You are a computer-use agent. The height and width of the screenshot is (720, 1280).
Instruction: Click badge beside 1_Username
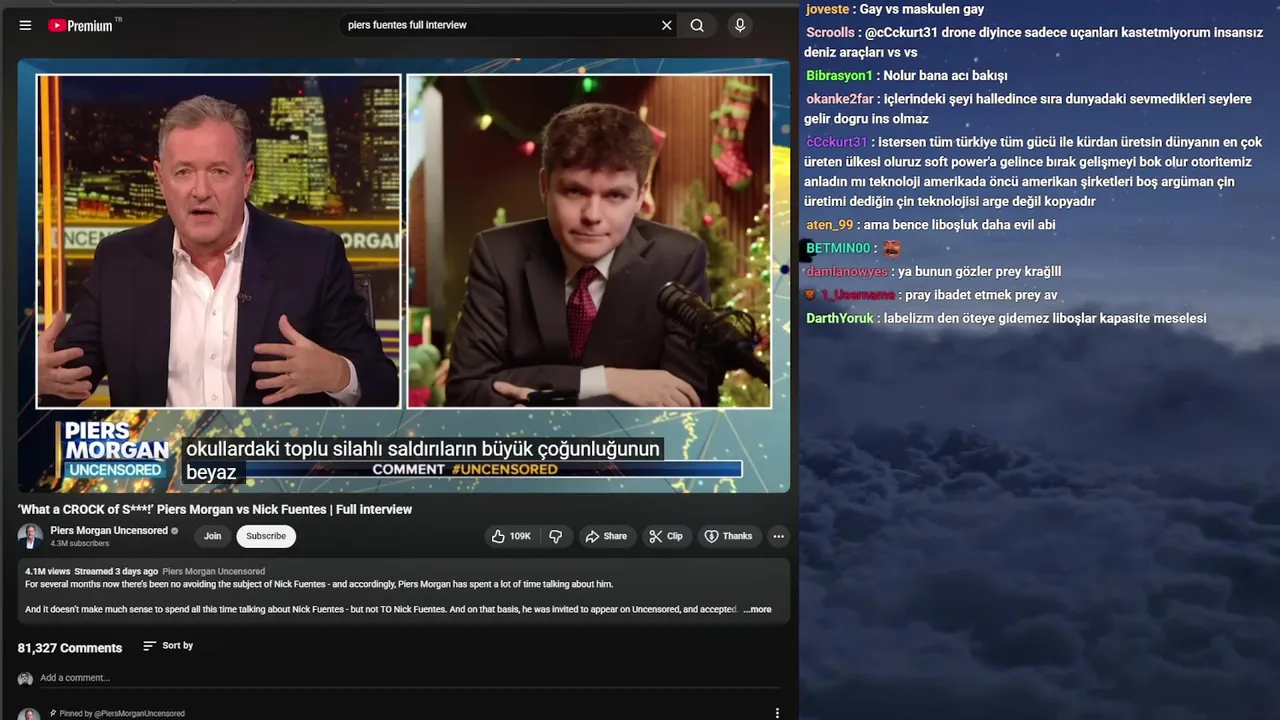(811, 295)
